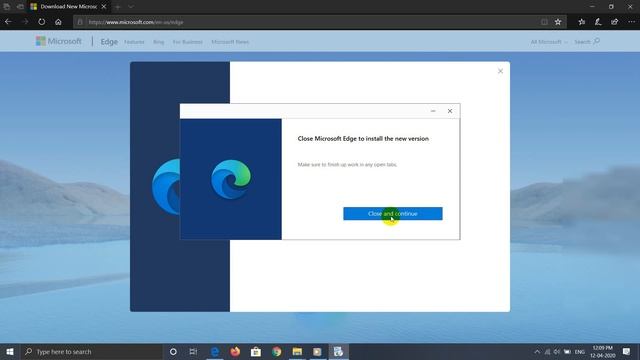The height and width of the screenshot is (360, 640).
Task: Open the home page via the house icon
Action: click(58, 22)
